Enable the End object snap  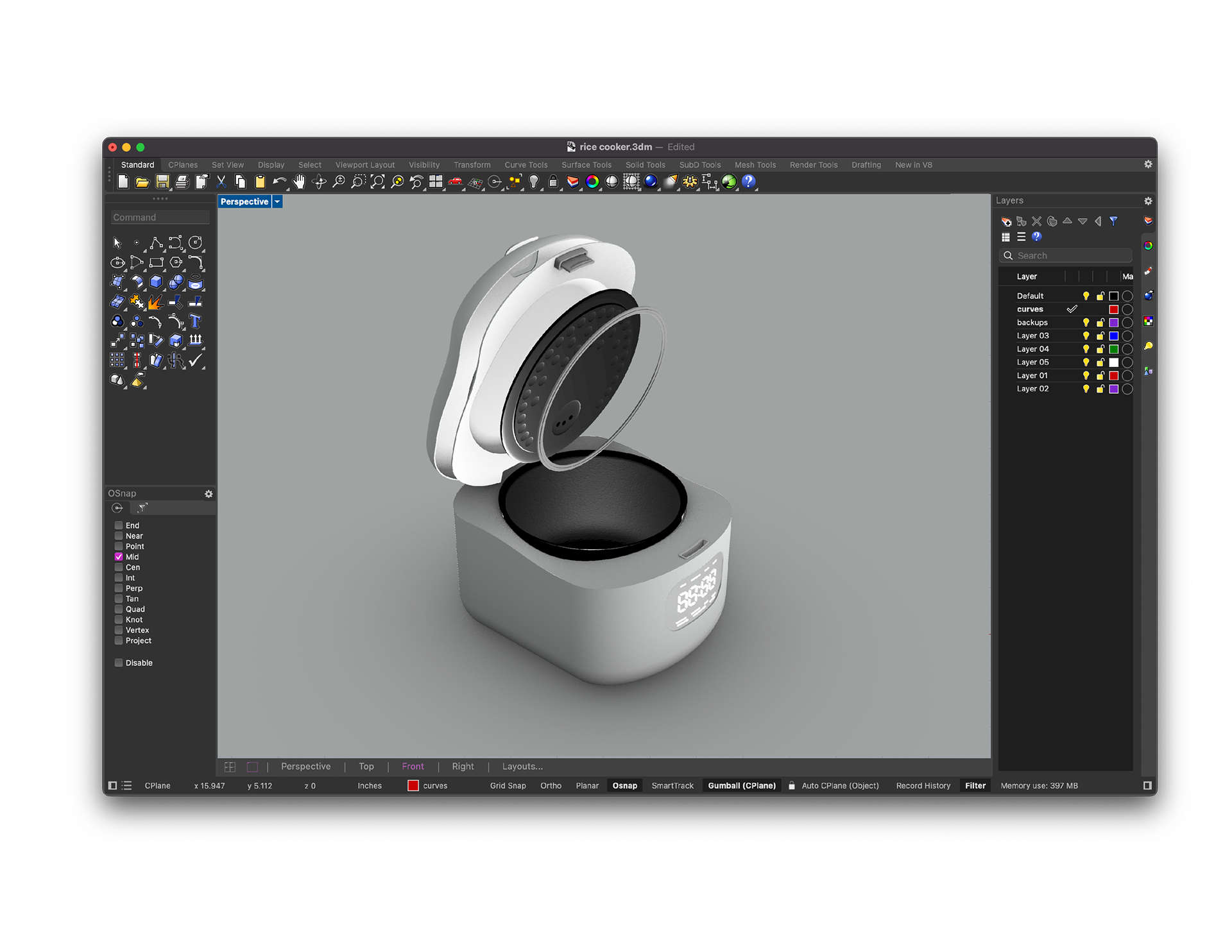[119, 525]
